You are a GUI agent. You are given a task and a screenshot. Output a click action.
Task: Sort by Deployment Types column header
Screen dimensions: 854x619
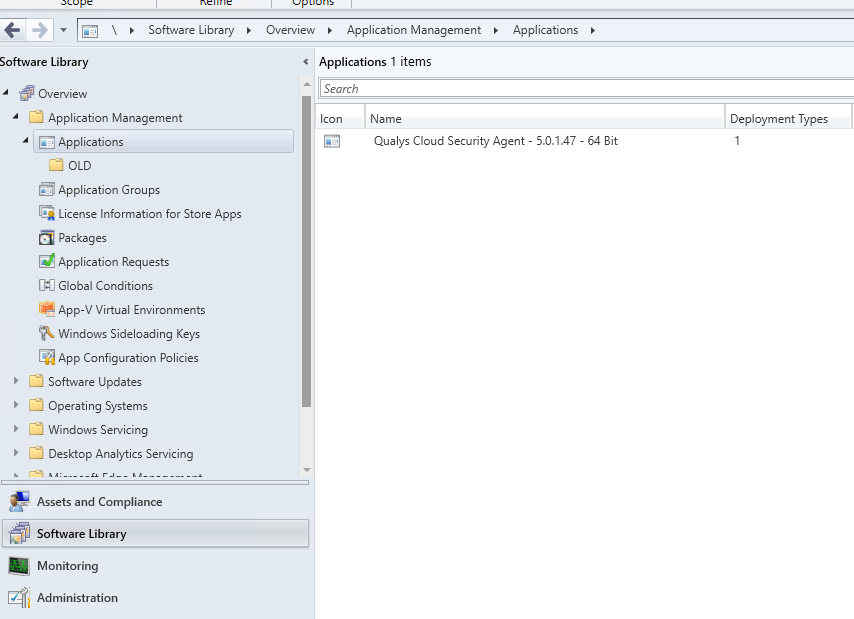pyautogui.click(x=779, y=119)
